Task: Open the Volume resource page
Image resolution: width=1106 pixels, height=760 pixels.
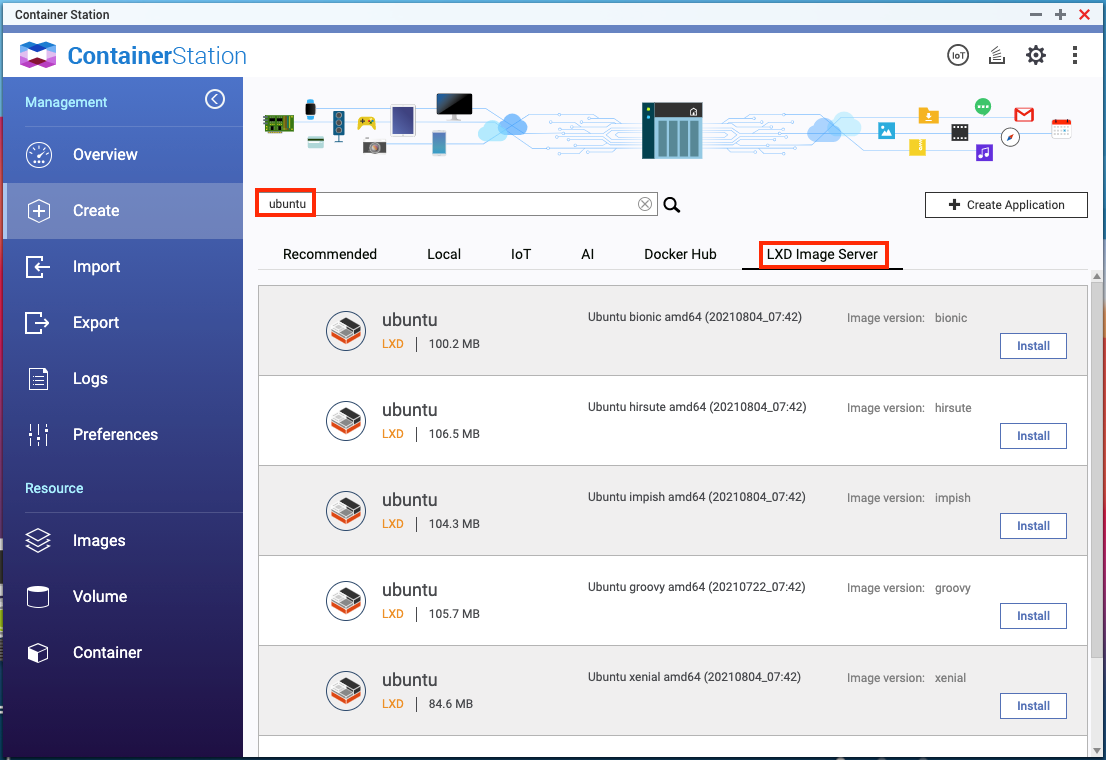Action: point(100,597)
